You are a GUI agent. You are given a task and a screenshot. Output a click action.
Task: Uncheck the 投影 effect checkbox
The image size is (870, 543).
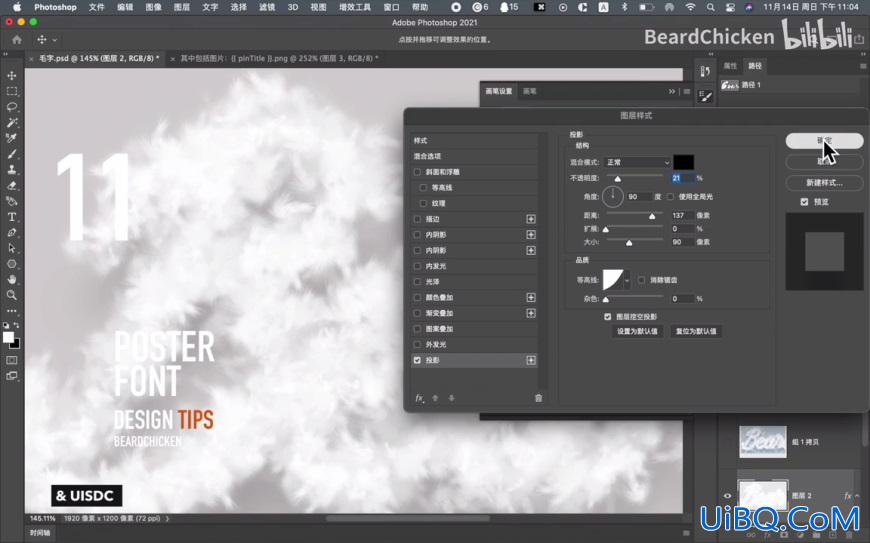click(x=417, y=361)
